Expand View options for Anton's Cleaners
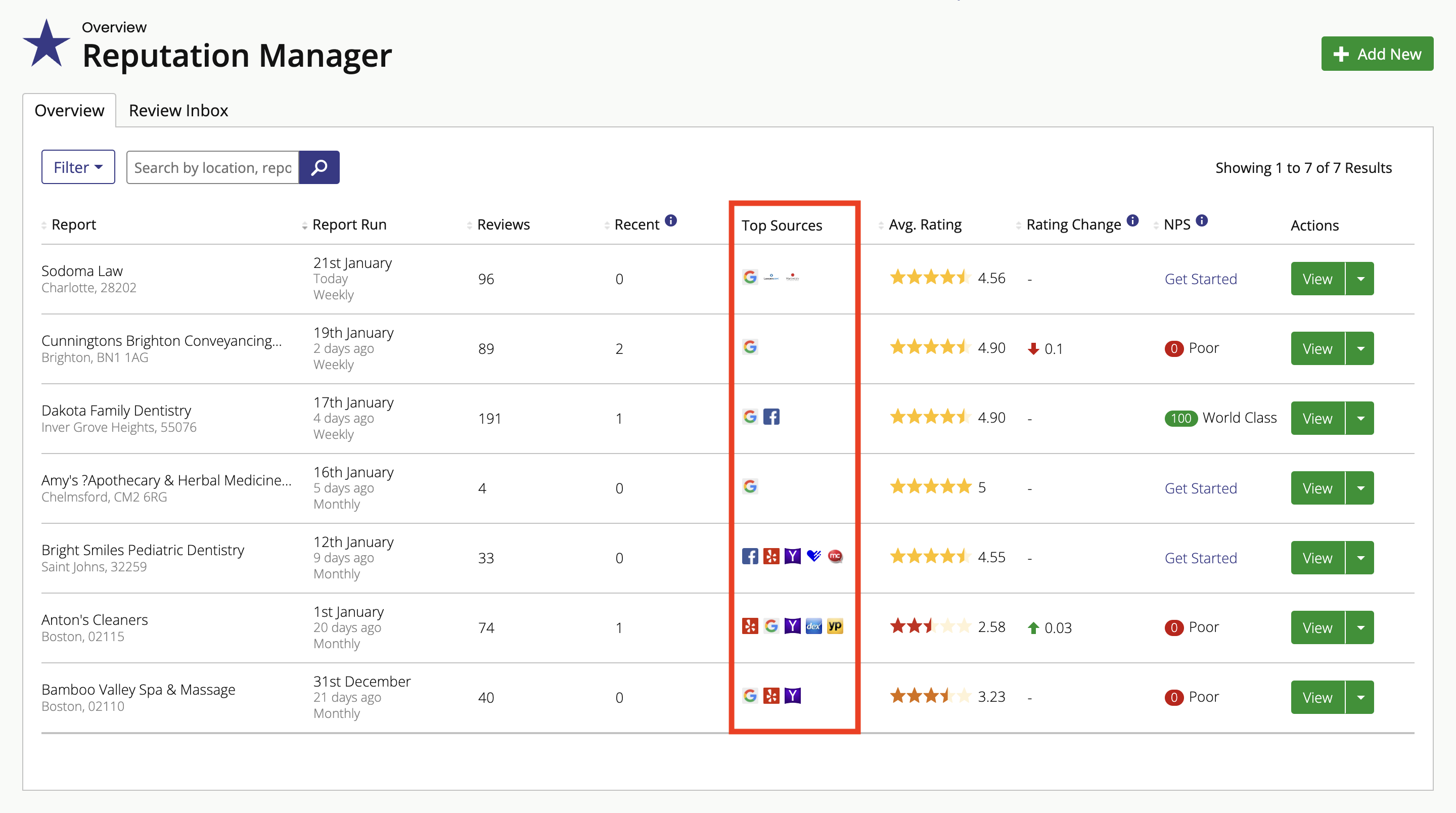Screen dimensions: 1456x813 point(1360,627)
